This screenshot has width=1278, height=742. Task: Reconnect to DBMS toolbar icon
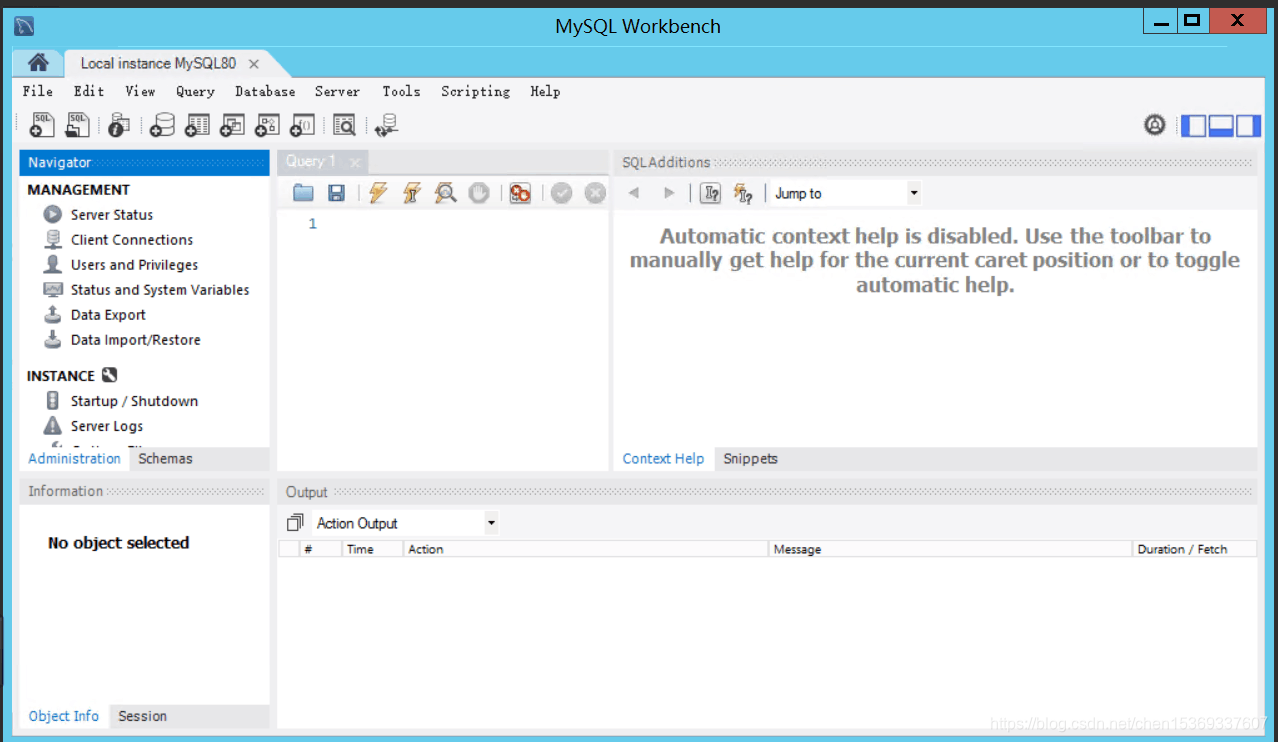click(387, 125)
